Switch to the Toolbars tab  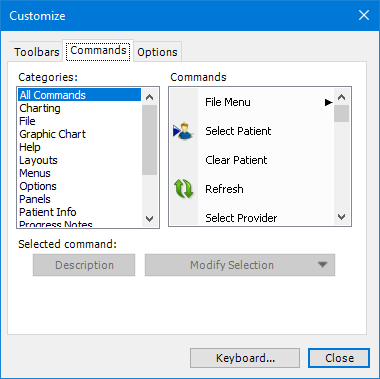click(x=37, y=52)
